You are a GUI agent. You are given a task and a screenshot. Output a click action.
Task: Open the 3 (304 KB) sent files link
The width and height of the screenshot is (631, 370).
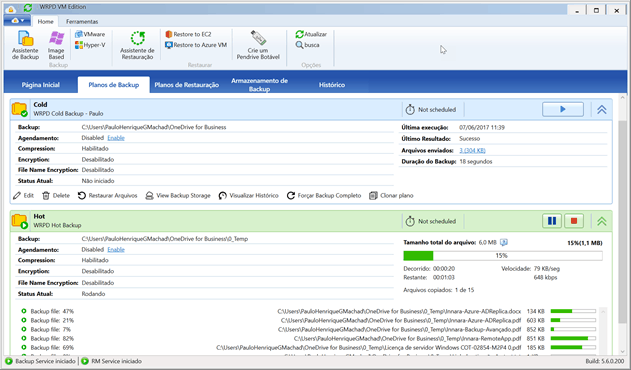click(x=472, y=150)
